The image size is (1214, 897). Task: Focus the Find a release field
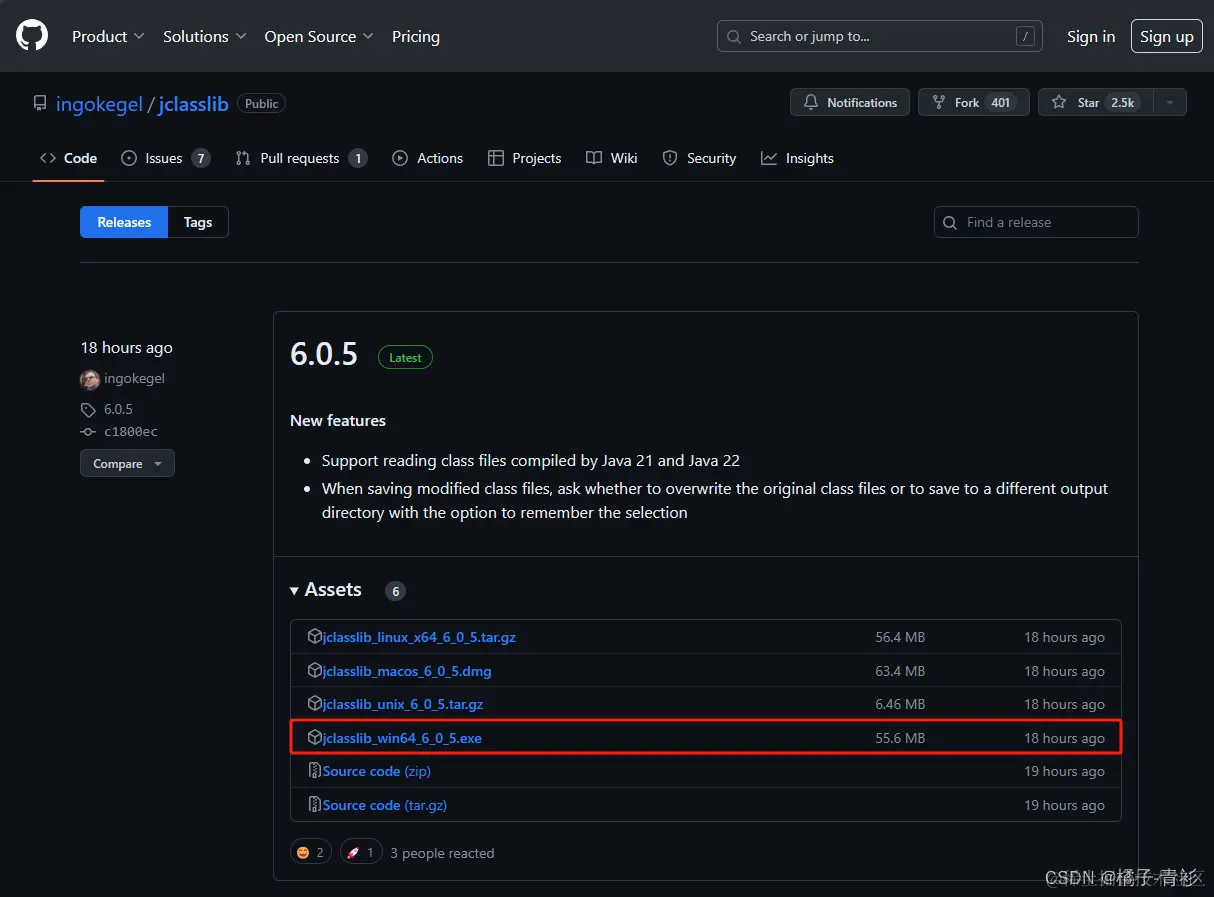[1036, 222]
